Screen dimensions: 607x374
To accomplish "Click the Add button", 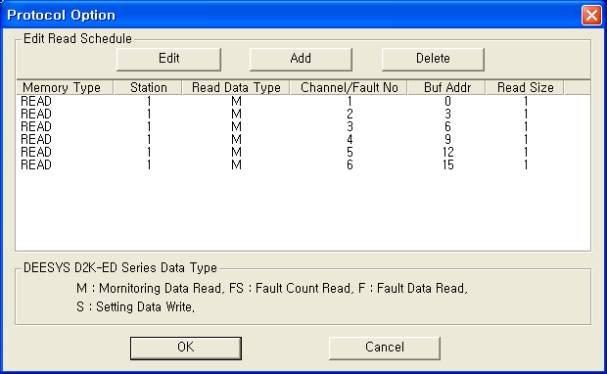I will point(301,59).
